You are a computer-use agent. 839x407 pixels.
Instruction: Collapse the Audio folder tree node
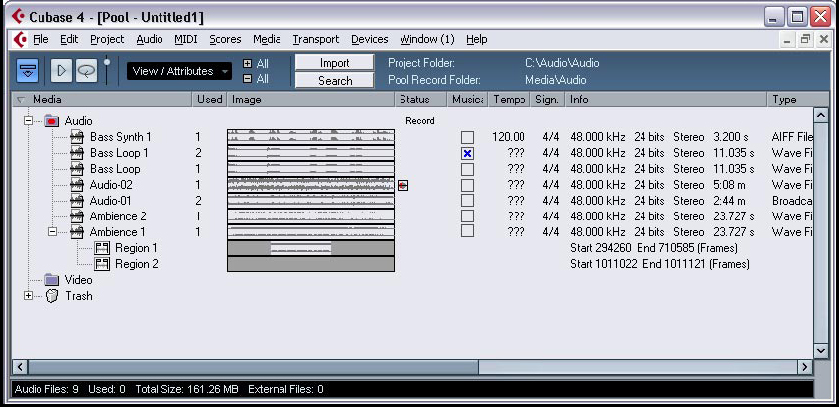pyautogui.click(x=28, y=121)
